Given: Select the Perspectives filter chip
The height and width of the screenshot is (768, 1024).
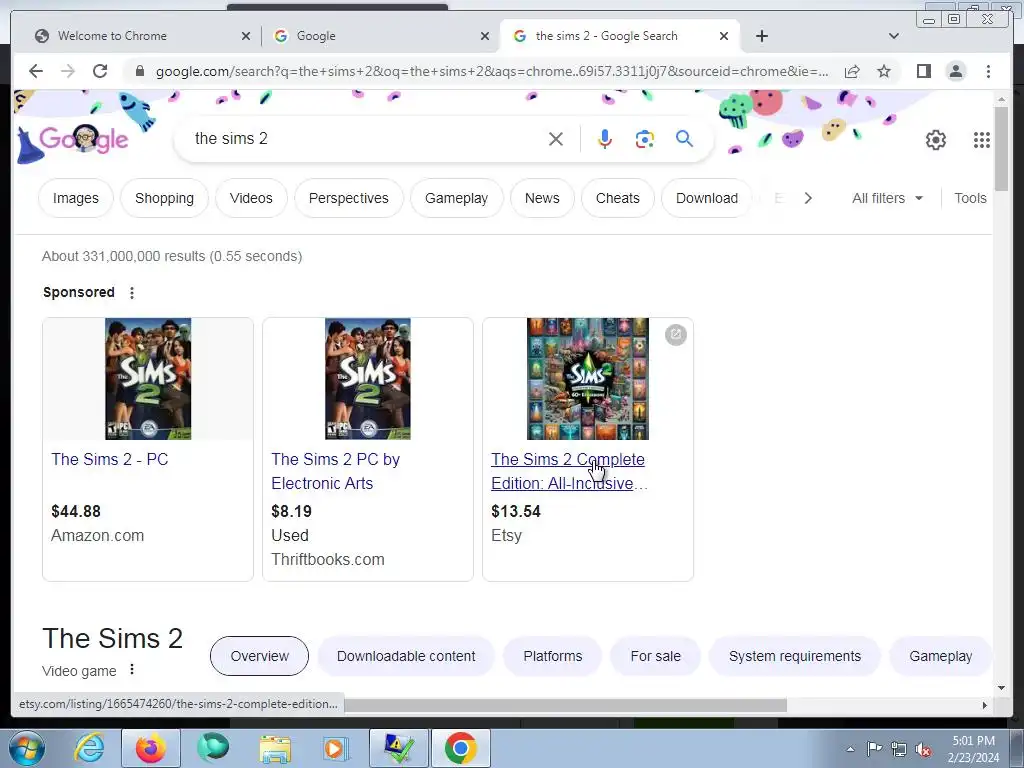Looking at the screenshot, I should click(x=349, y=198).
